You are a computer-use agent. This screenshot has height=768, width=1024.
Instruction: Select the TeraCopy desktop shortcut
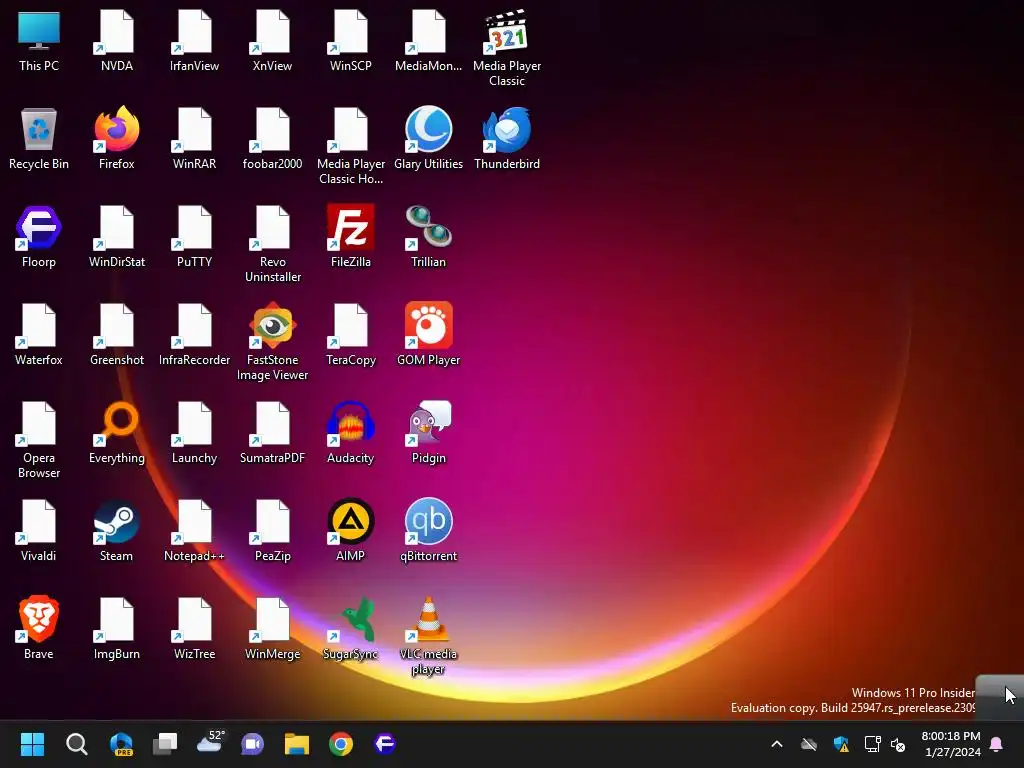[351, 335]
